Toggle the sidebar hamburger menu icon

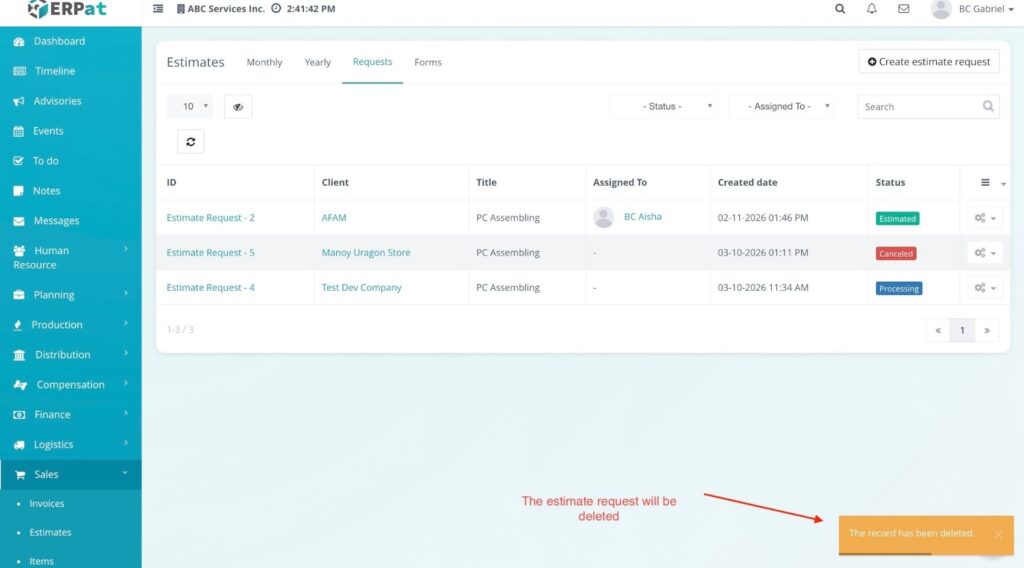click(158, 9)
